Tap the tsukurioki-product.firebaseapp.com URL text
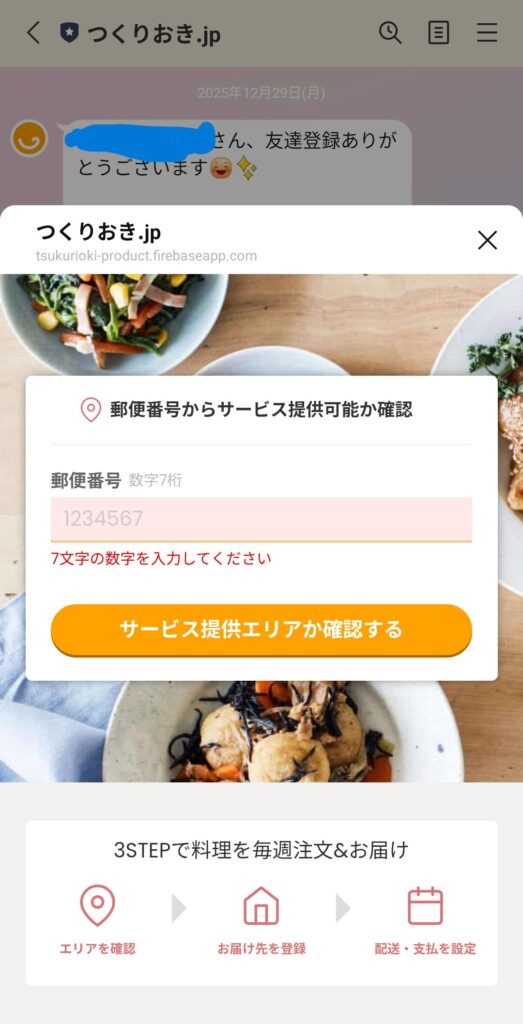The width and height of the screenshot is (523, 1024). click(x=146, y=256)
